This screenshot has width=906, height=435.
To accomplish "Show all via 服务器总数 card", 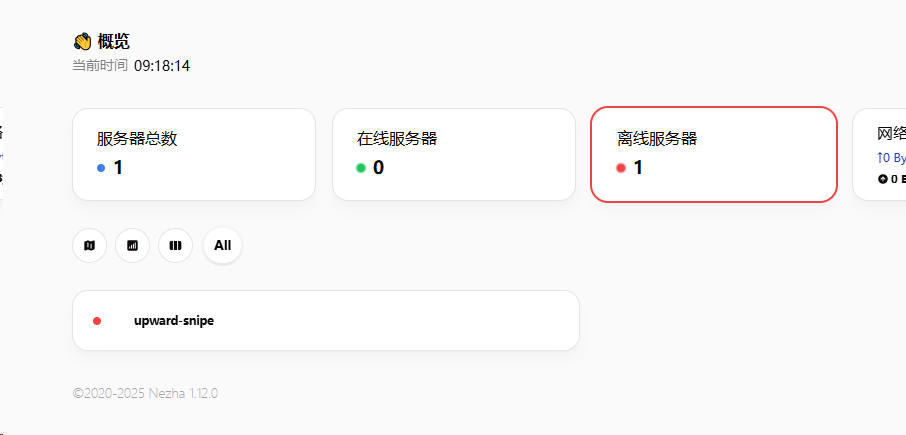I will click(x=194, y=154).
